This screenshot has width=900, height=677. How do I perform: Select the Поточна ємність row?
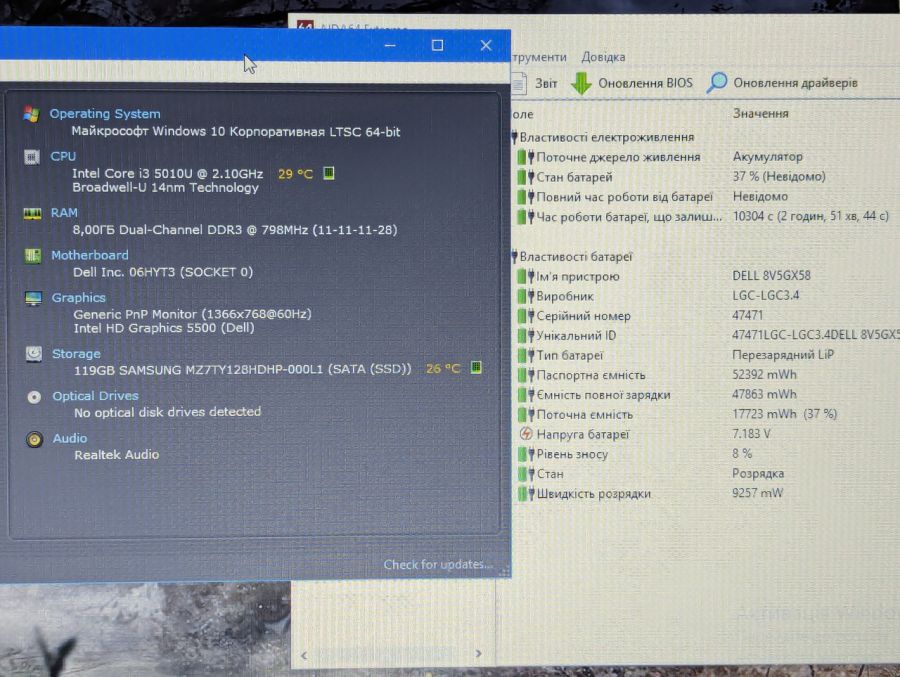[677, 415]
